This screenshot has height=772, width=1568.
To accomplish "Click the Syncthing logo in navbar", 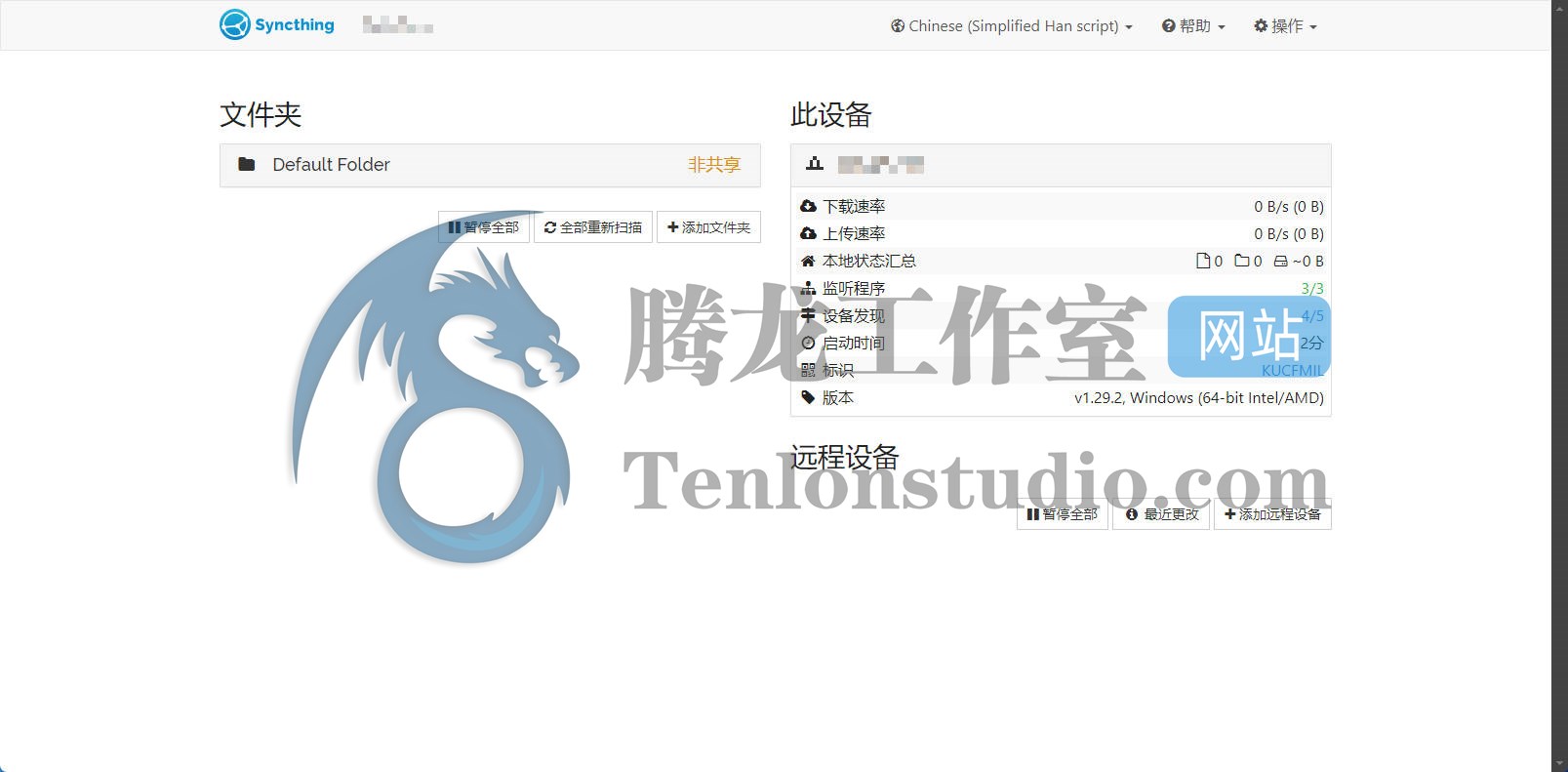I will pos(277,24).
